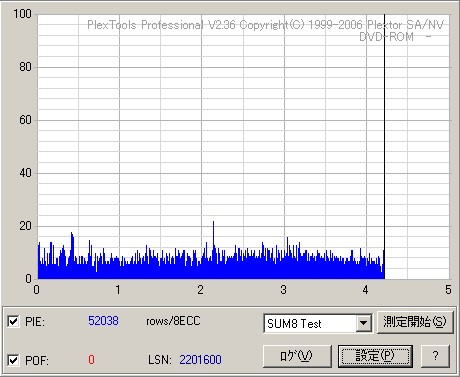Click the rows/8ECC label
460x377 pixels.
click(x=173, y=321)
